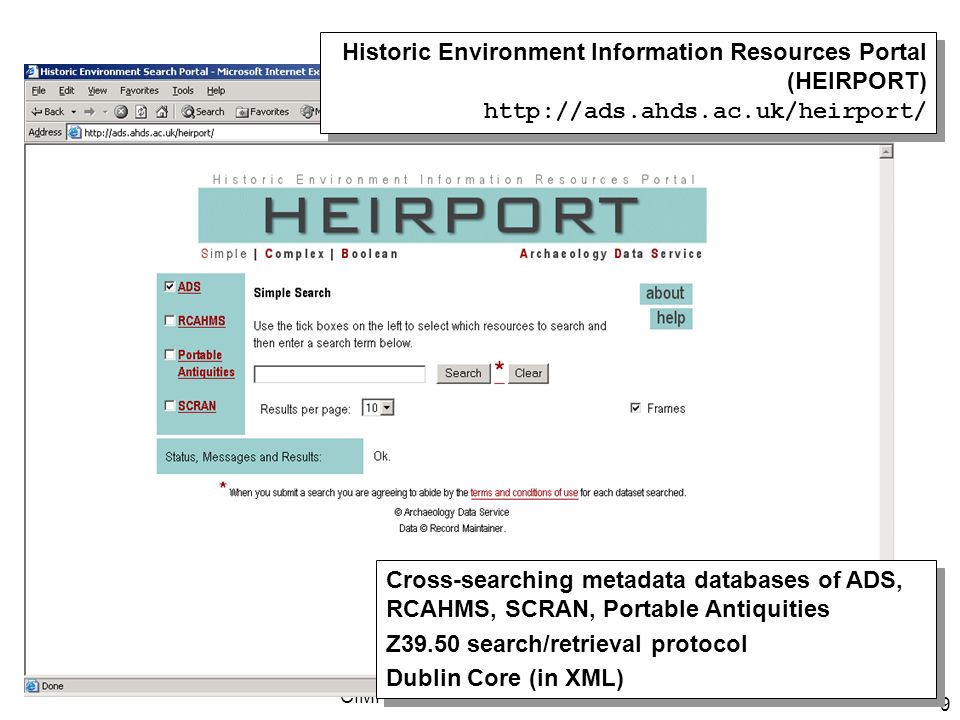Untick the ADS resource checkbox
The image size is (960, 720).
(169, 286)
